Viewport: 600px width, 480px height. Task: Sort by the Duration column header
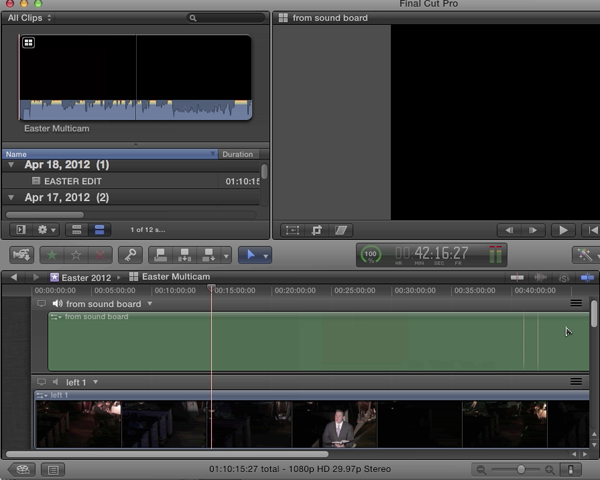(x=238, y=154)
